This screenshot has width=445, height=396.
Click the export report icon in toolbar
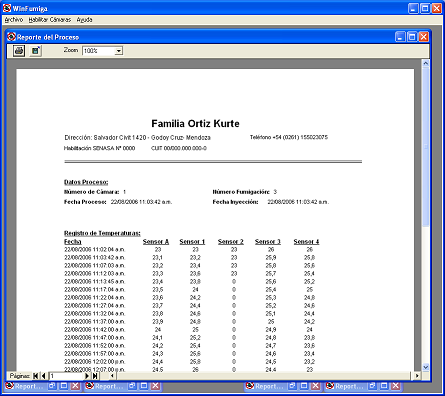(35, 51)
